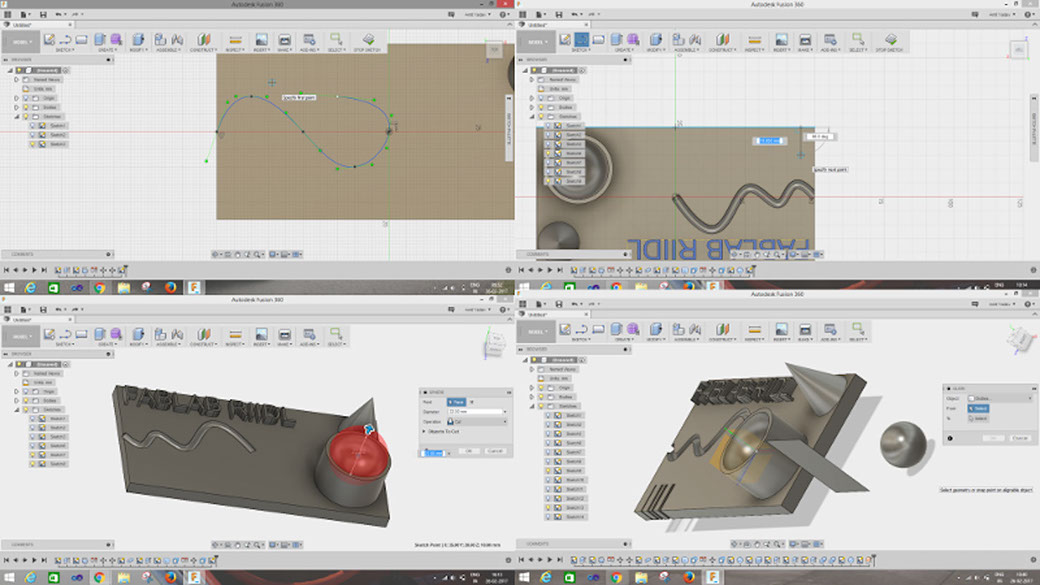The width and height of the screenshot is (1040, 585).
Task: Open the Model workspace menu in spline-curve window
Action: [21, 42]
